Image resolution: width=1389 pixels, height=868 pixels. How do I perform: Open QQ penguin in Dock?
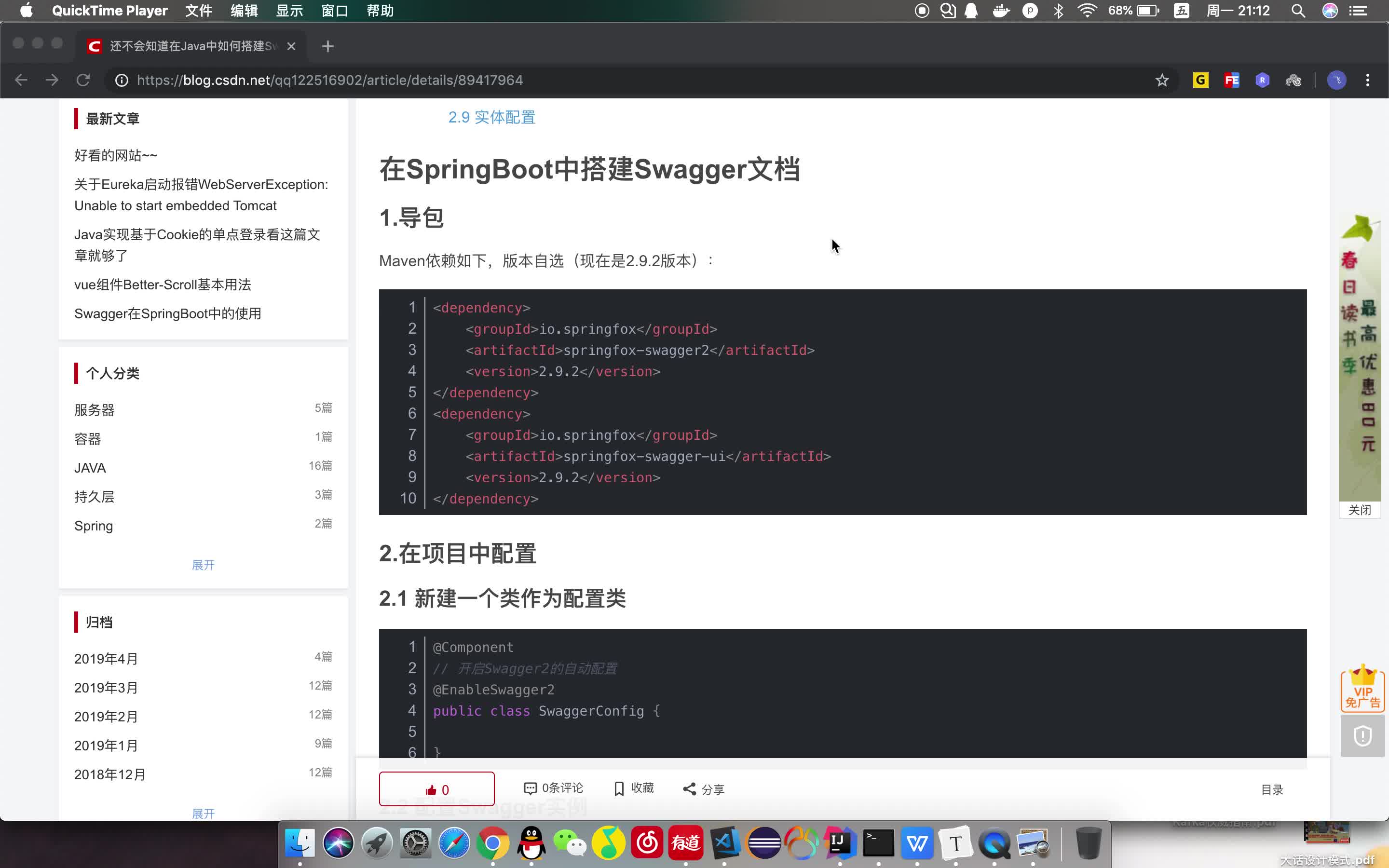[x=531, y=843]
